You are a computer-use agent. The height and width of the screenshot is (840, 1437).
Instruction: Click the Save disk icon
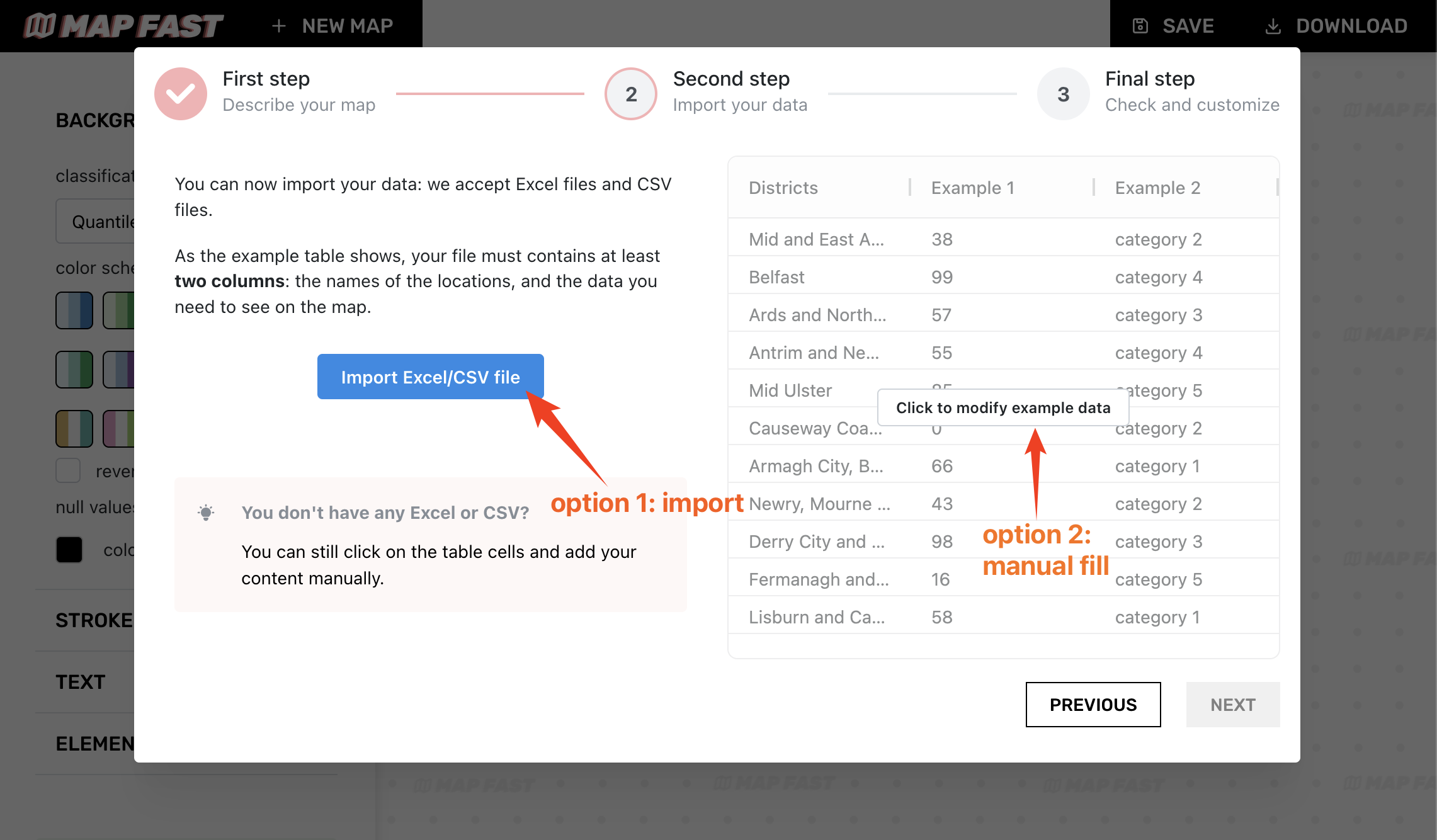tap(1140, 26)
